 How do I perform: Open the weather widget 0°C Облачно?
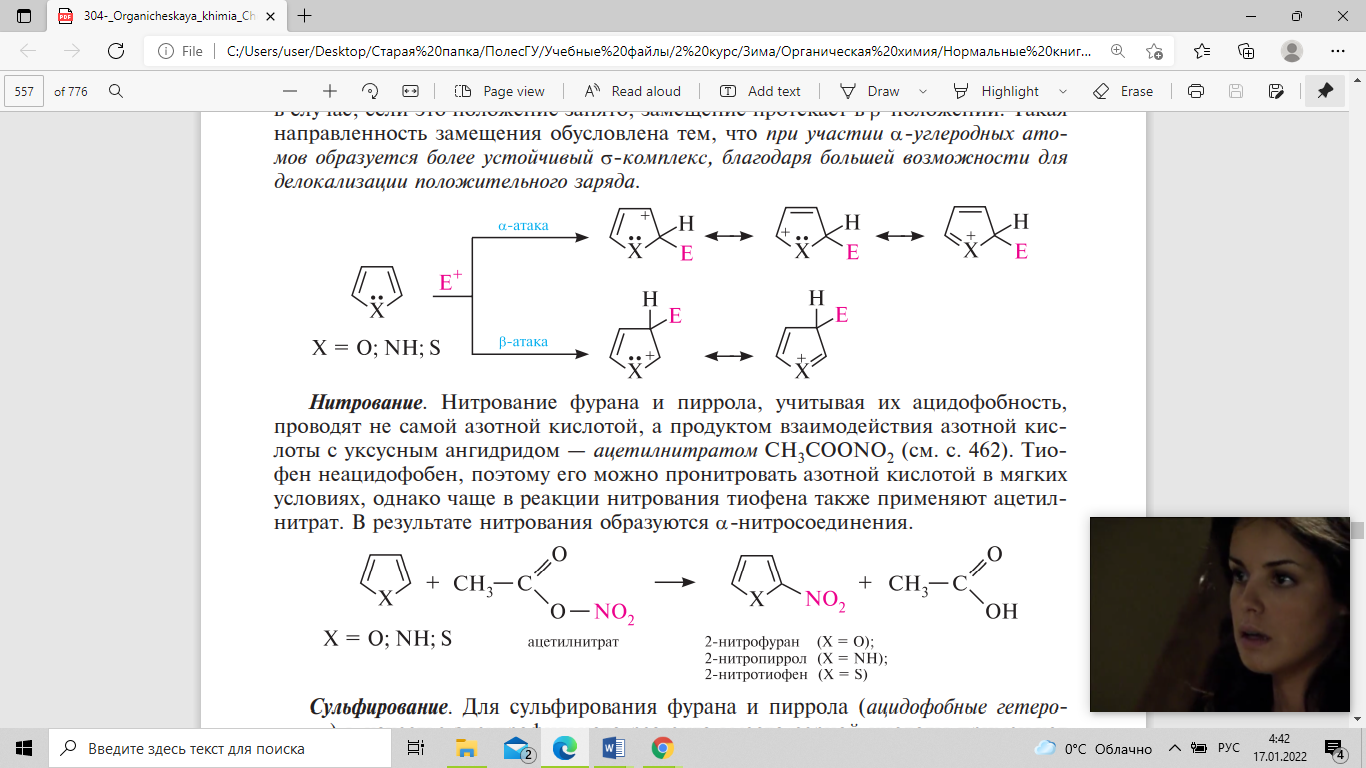coord(1092,748)
